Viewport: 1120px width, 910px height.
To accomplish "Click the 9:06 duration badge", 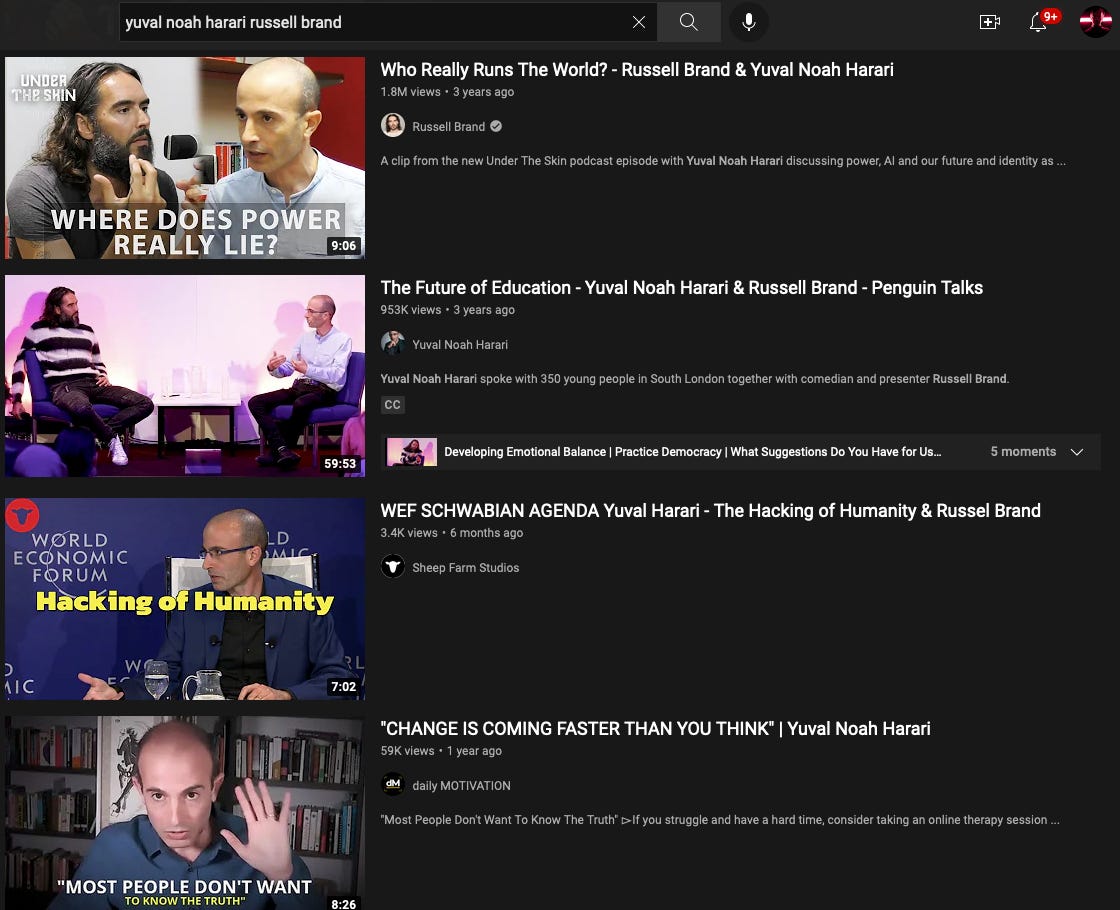I will (344, 246).
